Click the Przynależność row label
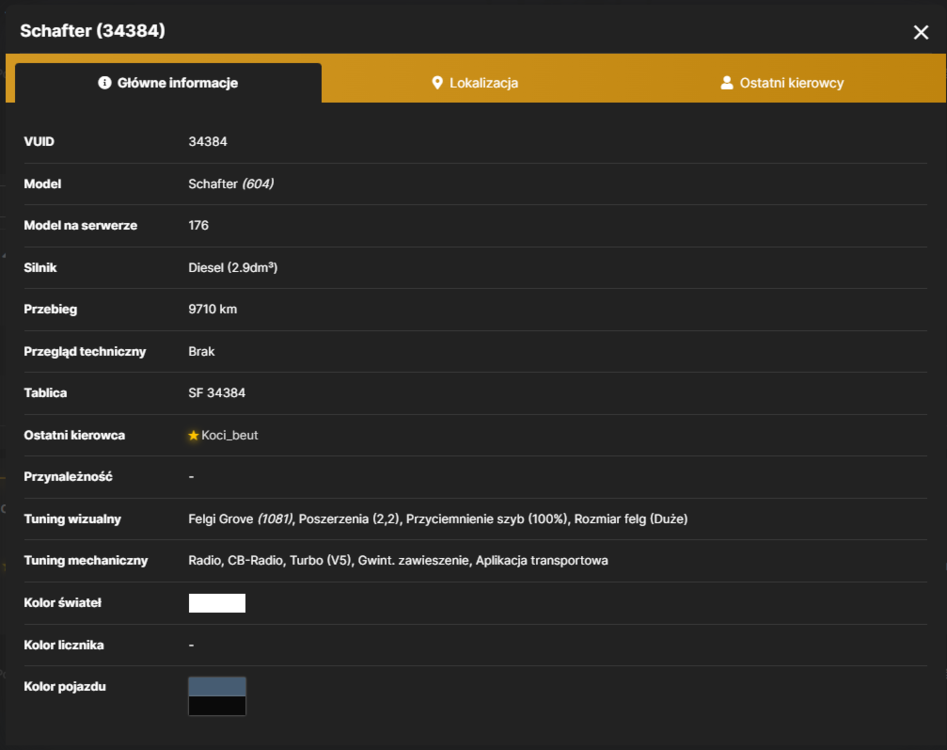Viewport: 947px width, 750px height. 68,477
